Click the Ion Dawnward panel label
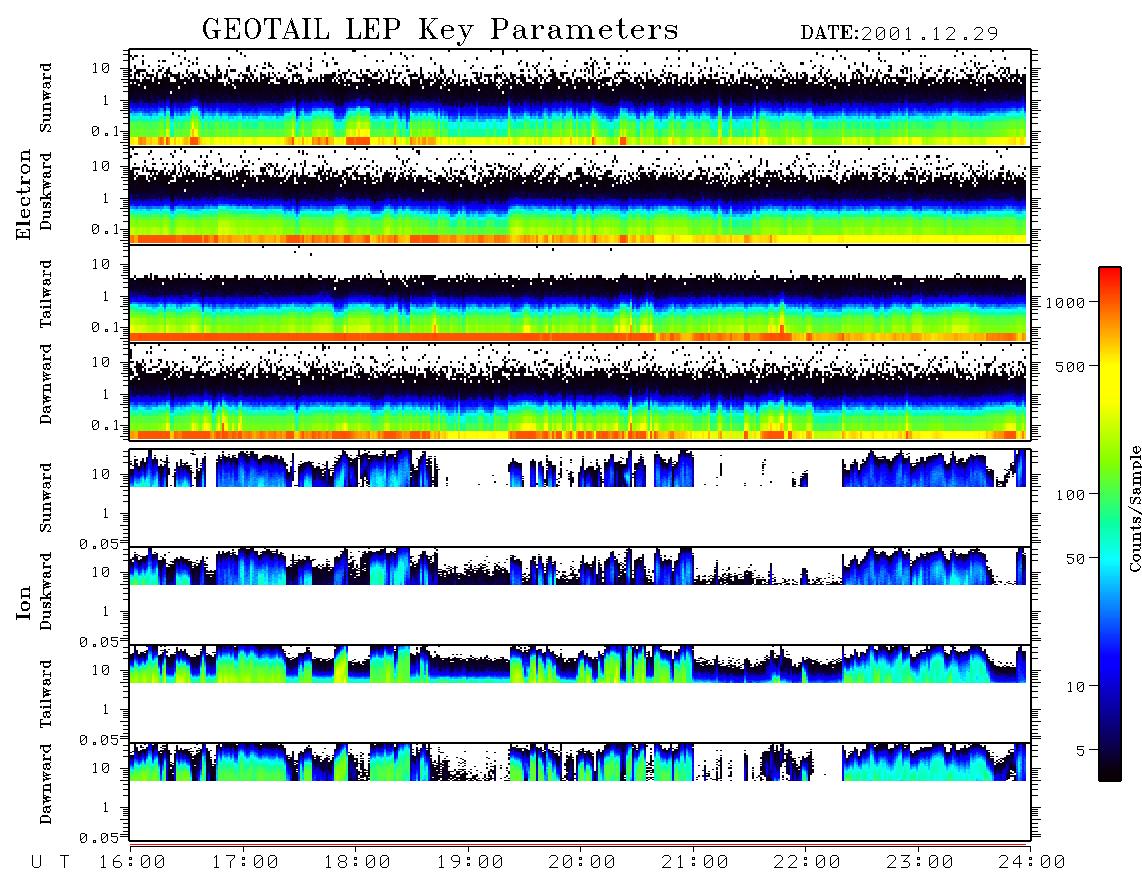Viewport: 1142px width, 880px height. [46, 784]
